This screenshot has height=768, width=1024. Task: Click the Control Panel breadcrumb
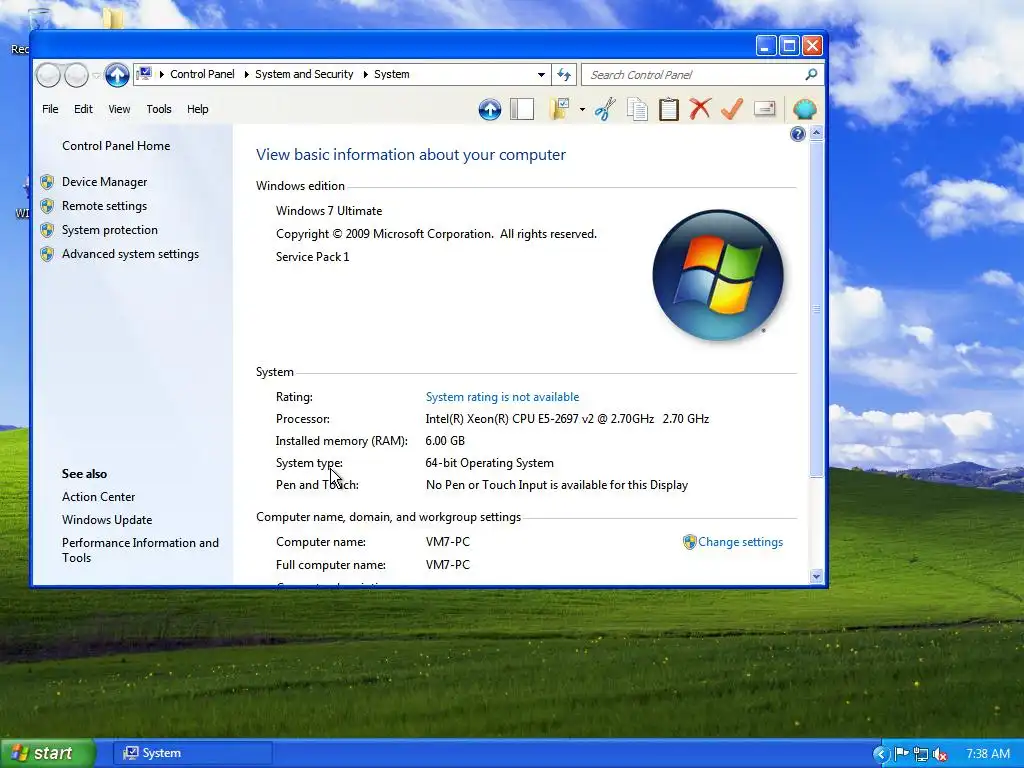tap(202, 74)
